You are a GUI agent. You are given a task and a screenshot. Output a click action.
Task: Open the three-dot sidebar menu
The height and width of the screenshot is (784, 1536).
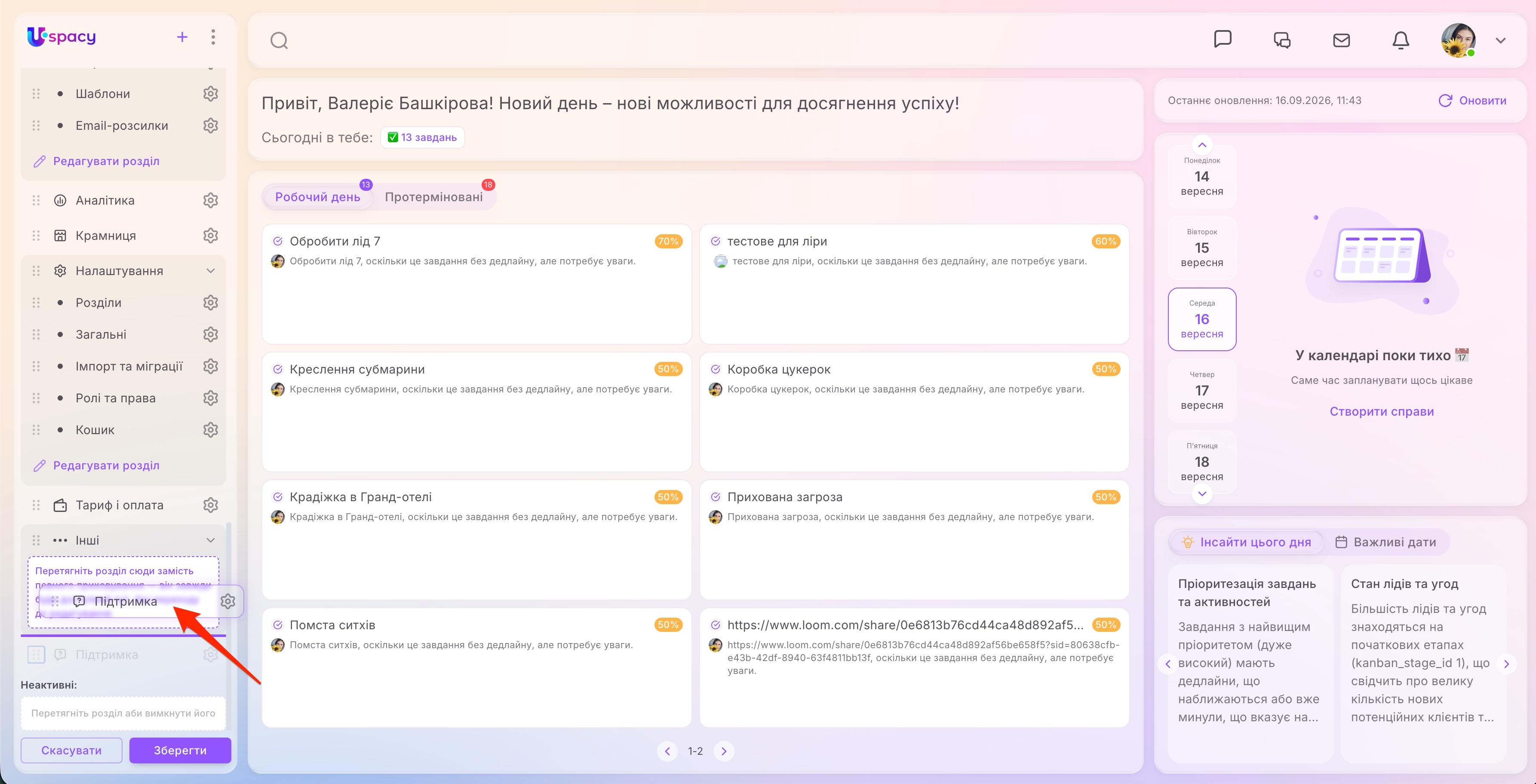(213, 37)
